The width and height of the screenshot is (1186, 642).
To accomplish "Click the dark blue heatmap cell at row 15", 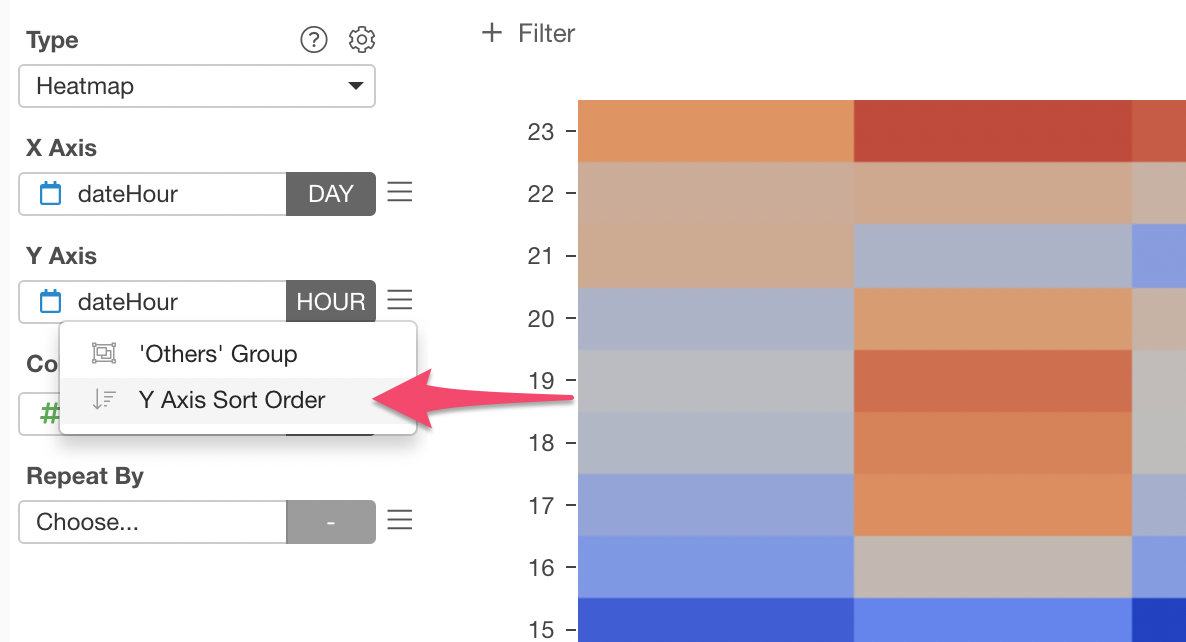I will tap(715, 620).
